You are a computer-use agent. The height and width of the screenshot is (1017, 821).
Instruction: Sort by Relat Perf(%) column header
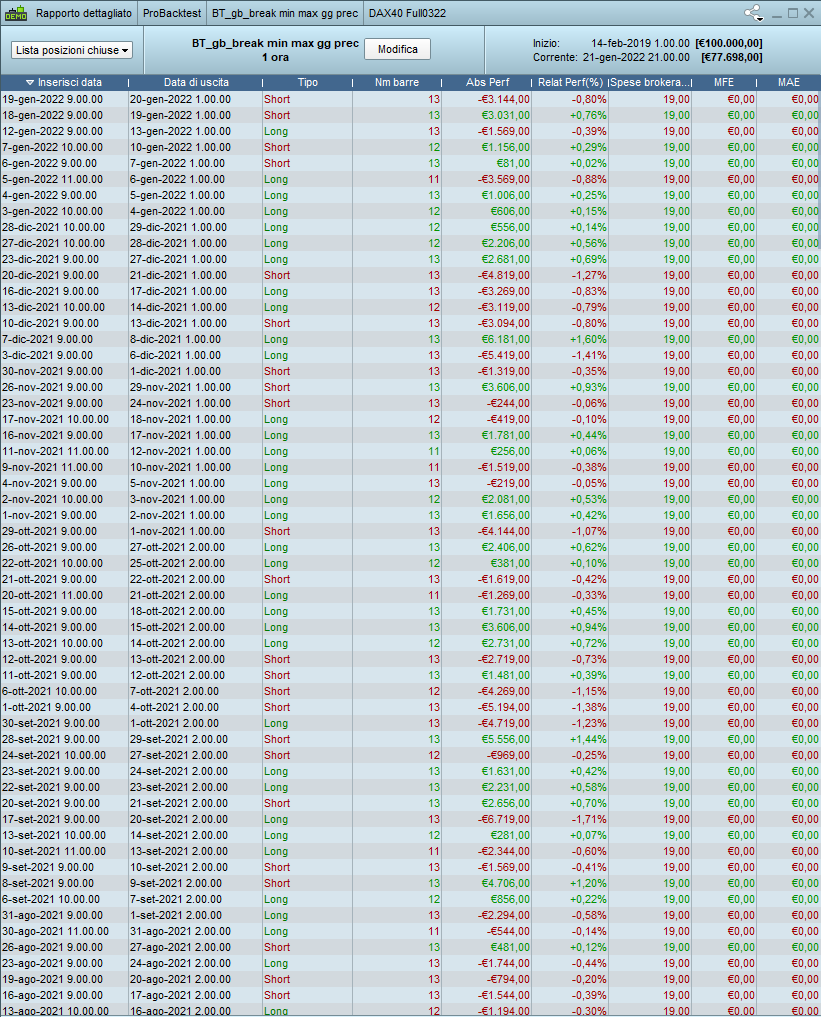pyautogui.click(x=570, y=82)
